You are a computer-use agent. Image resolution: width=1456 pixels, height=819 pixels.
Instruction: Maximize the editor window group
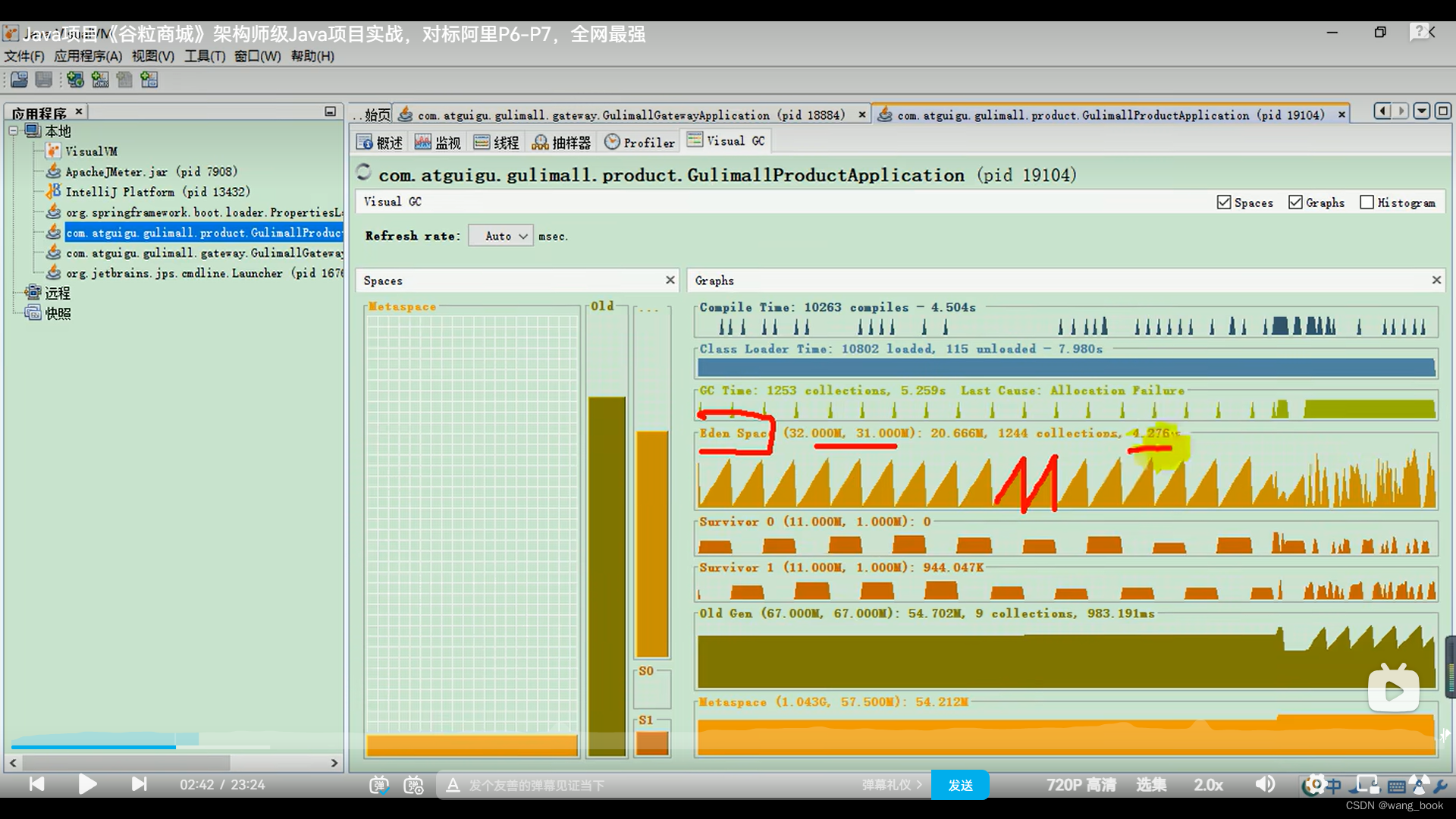[1442, 111]
